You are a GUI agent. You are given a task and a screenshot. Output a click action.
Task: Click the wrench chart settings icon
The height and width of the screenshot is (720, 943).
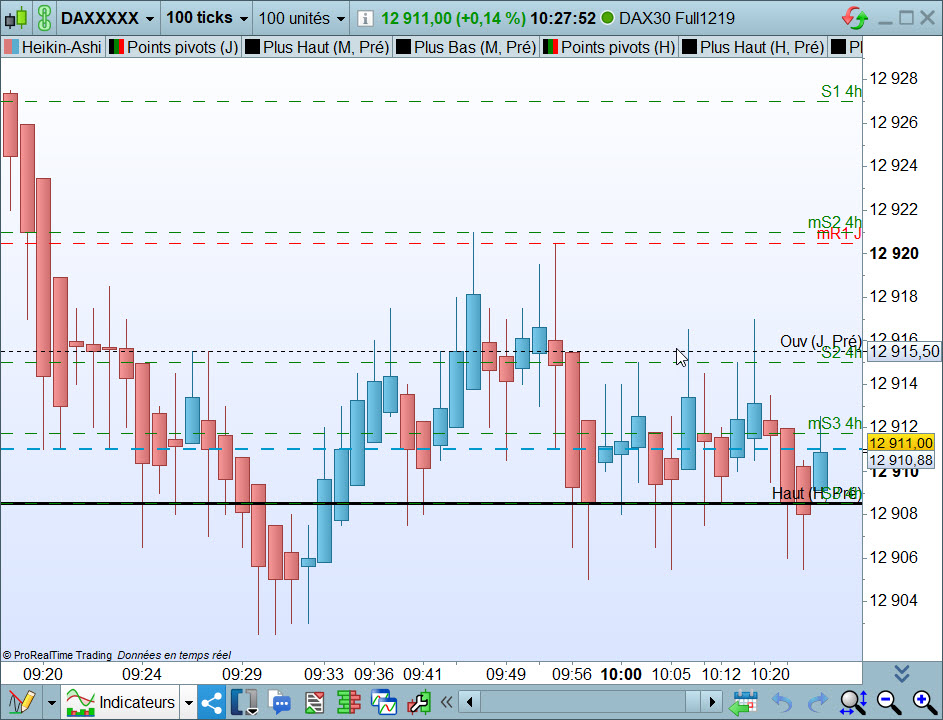pos(419,702)
